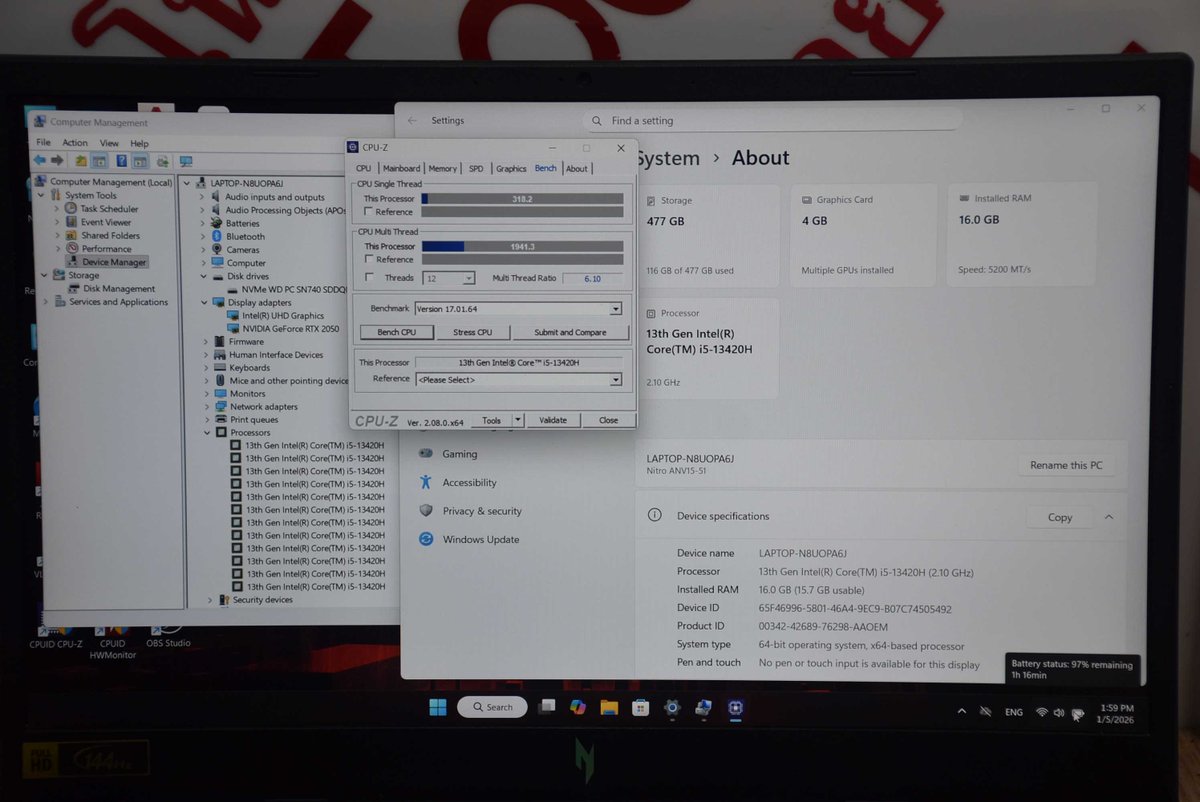
Task: Click the Up one level folder icon
Action: pyautogui.click(x=82, y=161)
